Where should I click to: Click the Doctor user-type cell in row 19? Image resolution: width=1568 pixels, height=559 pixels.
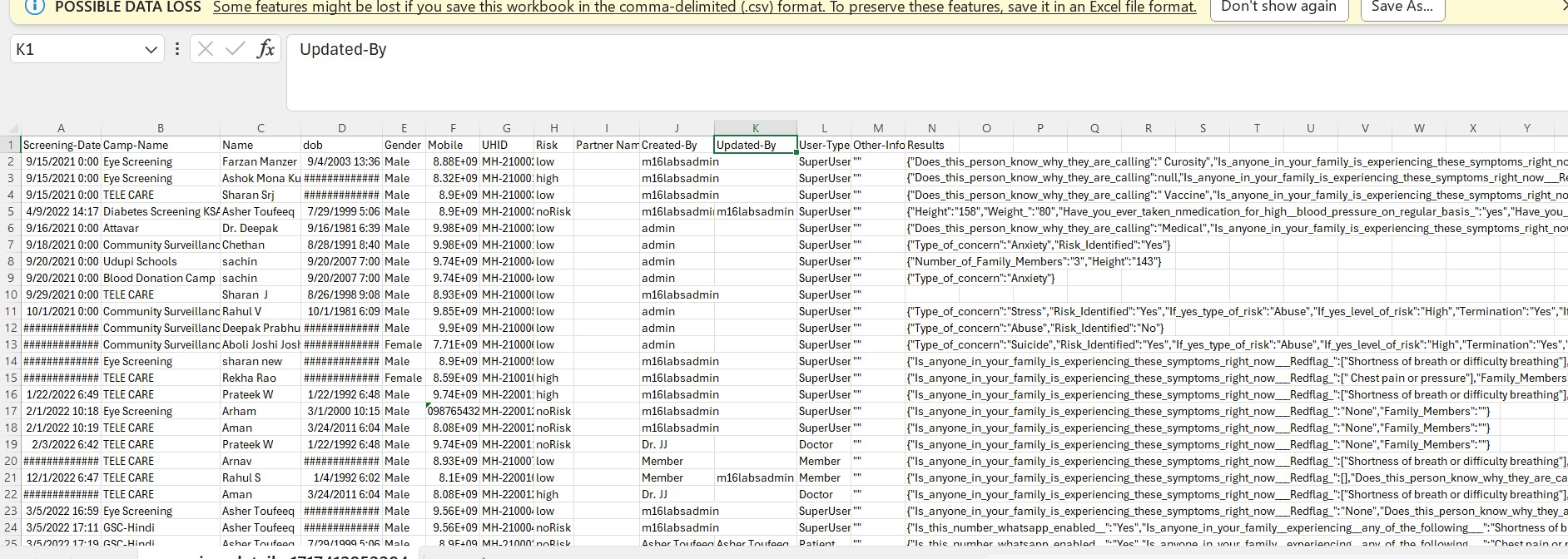coord(824,444)
